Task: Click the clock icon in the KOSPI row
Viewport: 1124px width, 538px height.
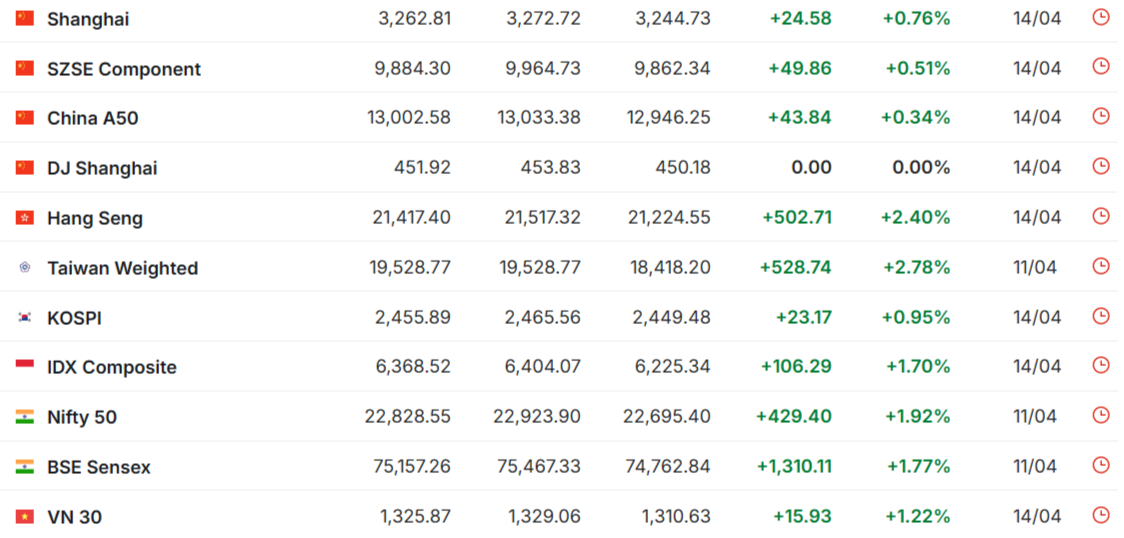Action: (1100, 315)
